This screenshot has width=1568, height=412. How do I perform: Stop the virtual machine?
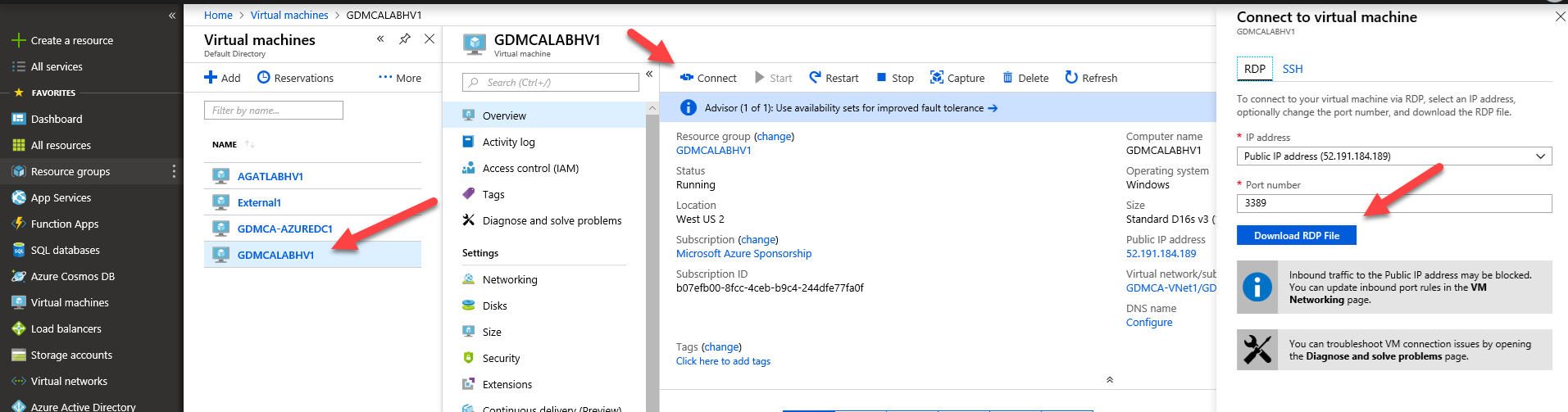(x=895, y=78)
